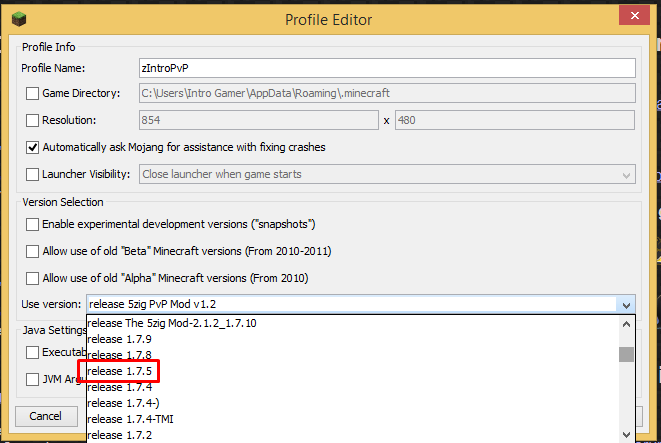Allow old Beta Minecraft versions checkbox
This screenshot has height=443, width=661.
tap(32, 251)
